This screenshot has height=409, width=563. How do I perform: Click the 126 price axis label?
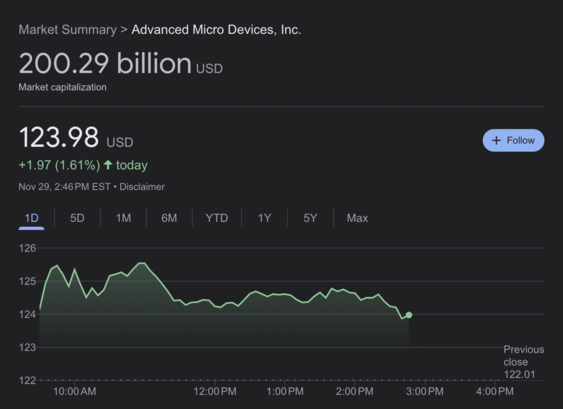(27, 248)
